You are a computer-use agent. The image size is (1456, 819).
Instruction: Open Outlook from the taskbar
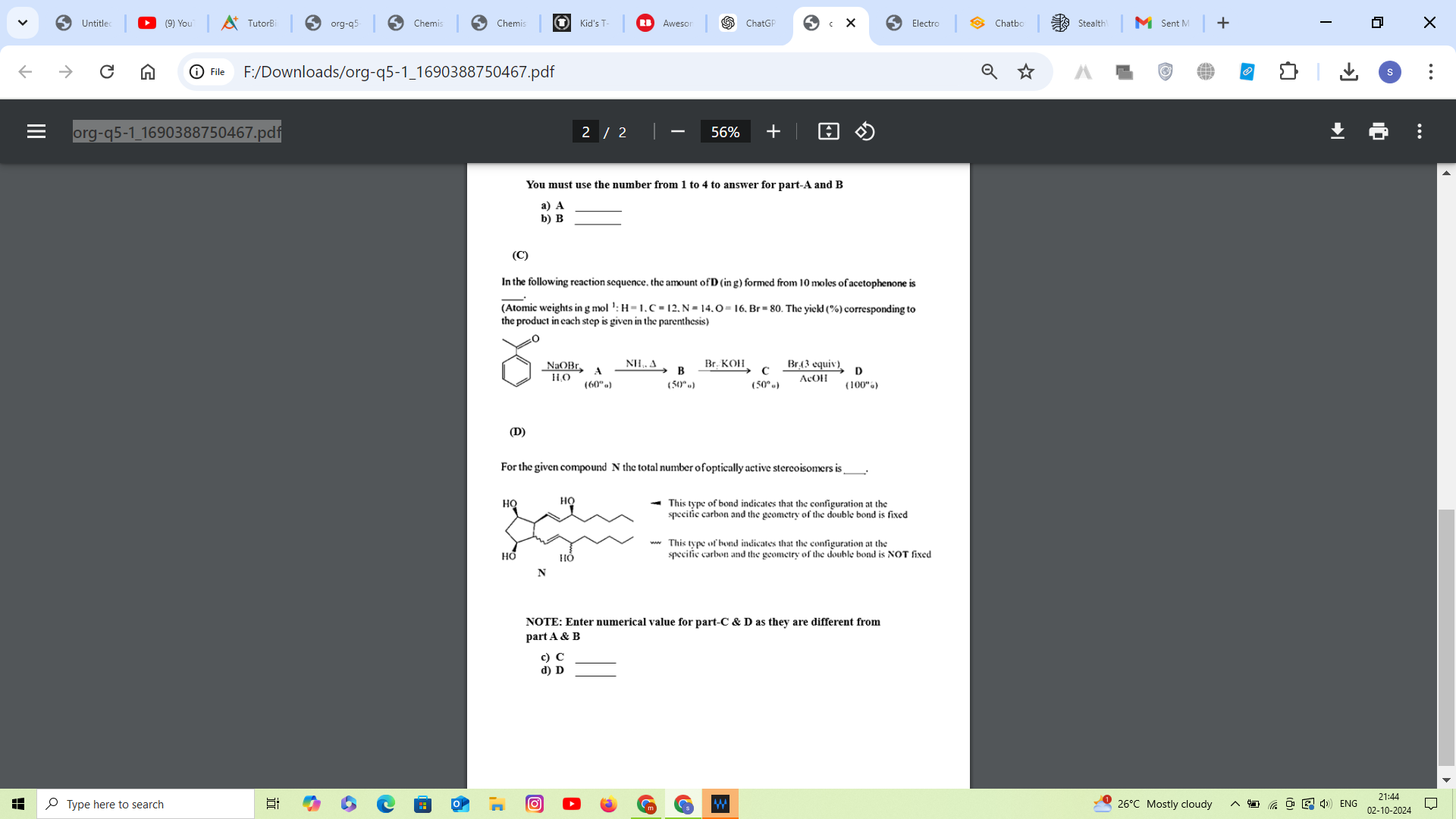(460, 804)
